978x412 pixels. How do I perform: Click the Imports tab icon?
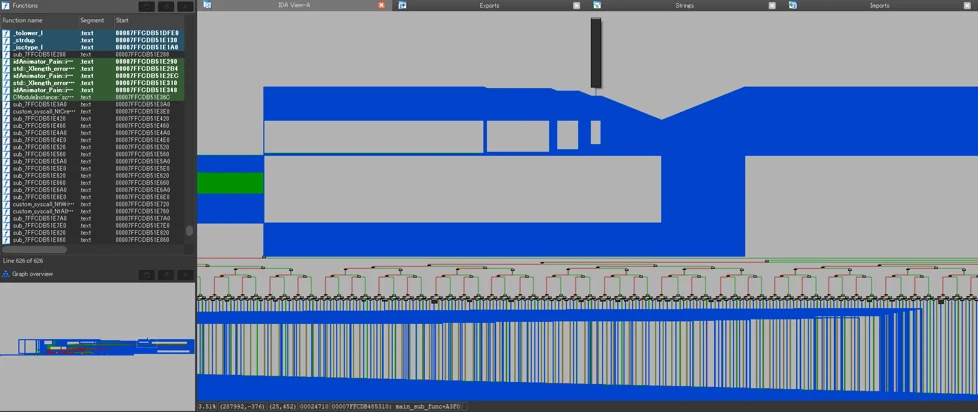[793, 5]
